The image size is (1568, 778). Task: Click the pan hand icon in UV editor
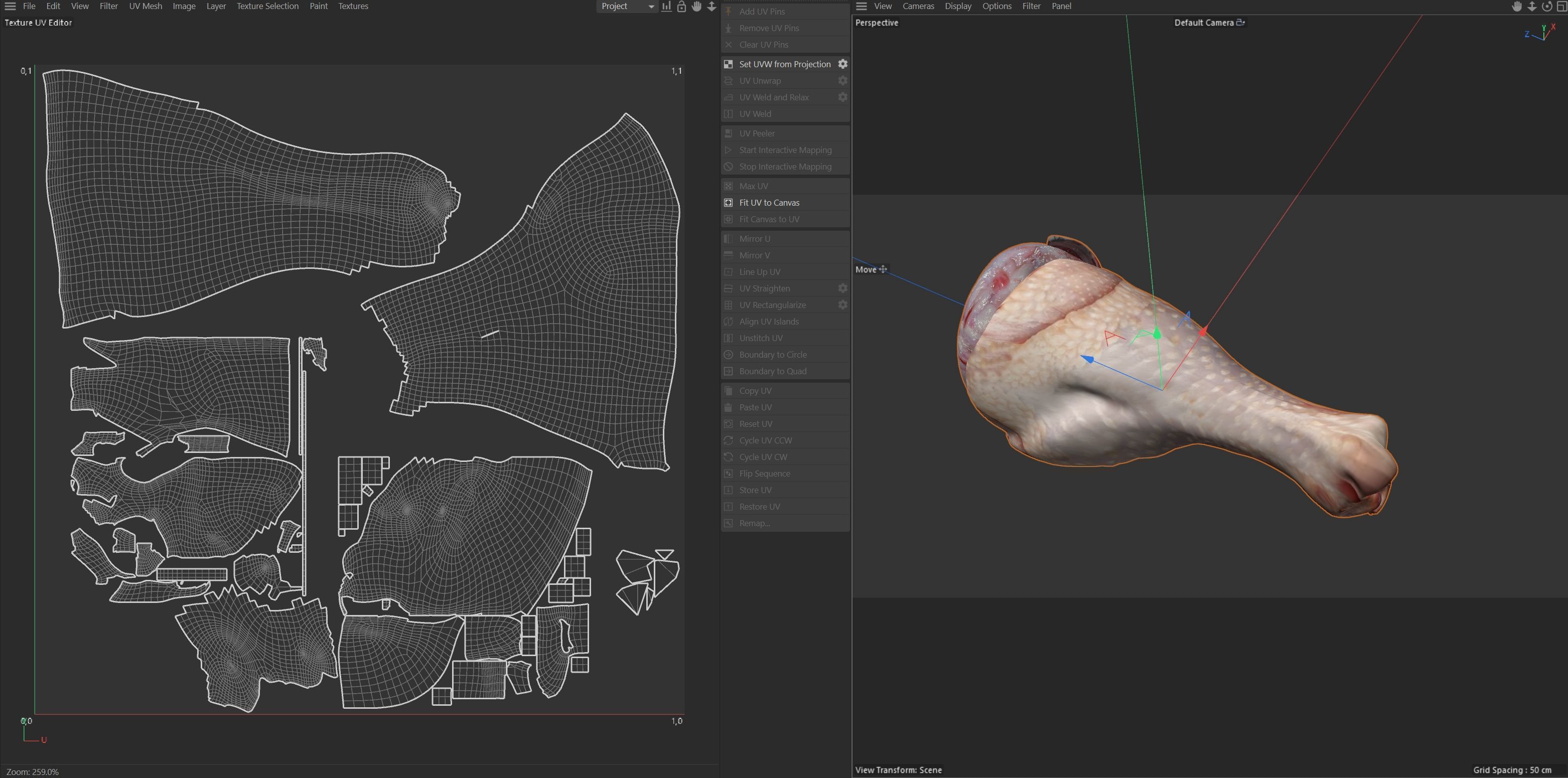click(x=696, y=6)
